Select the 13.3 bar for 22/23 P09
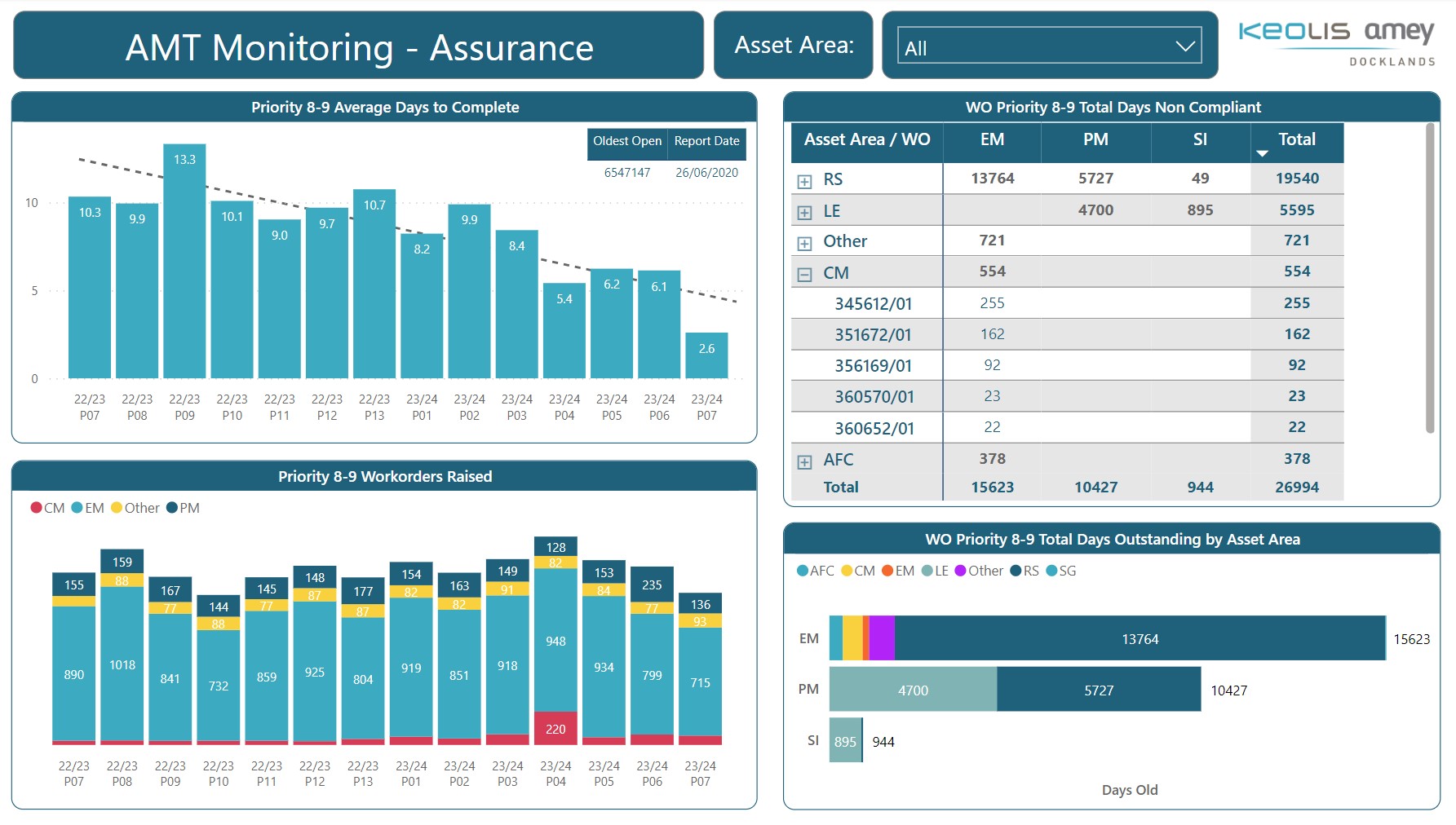1456x825 pixels. pos(184,261)
